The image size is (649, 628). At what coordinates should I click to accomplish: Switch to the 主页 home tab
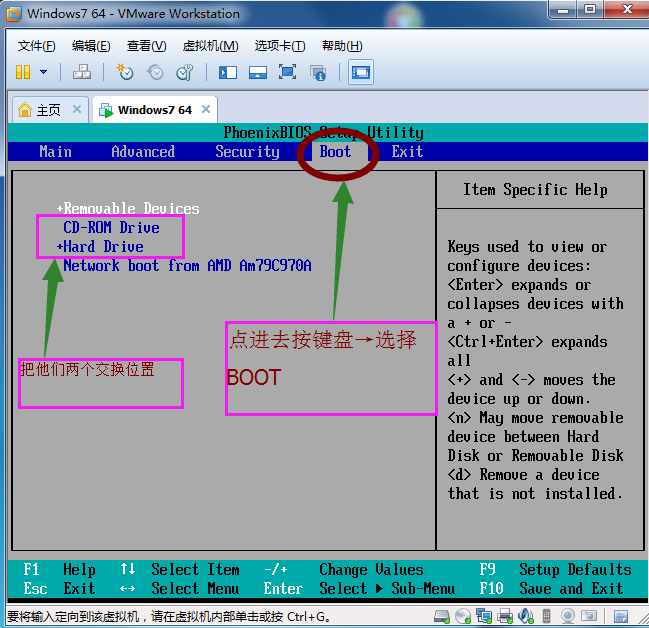[50, 110]
